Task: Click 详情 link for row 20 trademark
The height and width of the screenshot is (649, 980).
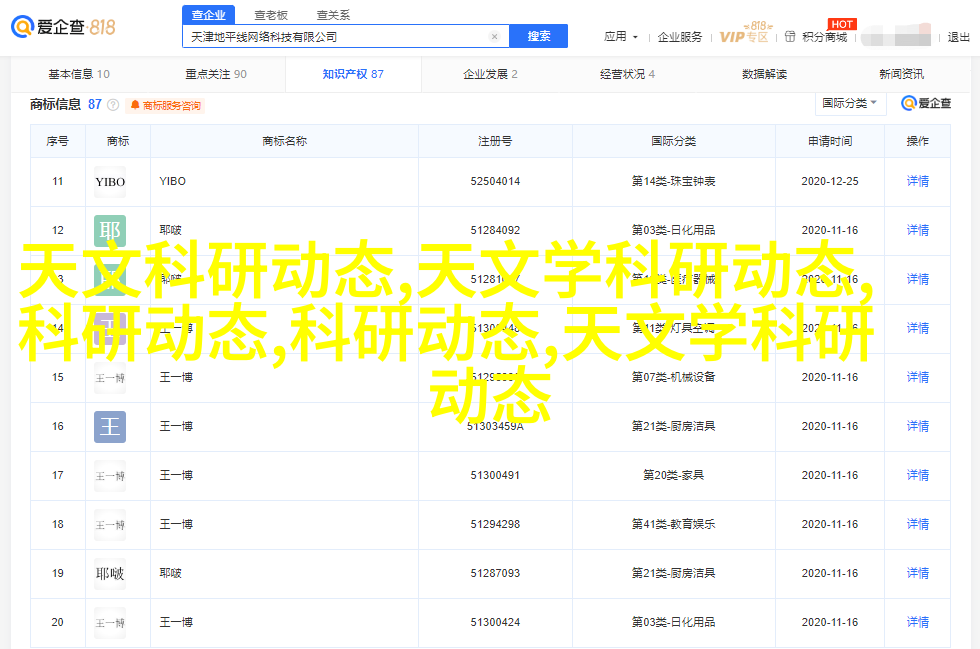Action: (x=917, y=623)
